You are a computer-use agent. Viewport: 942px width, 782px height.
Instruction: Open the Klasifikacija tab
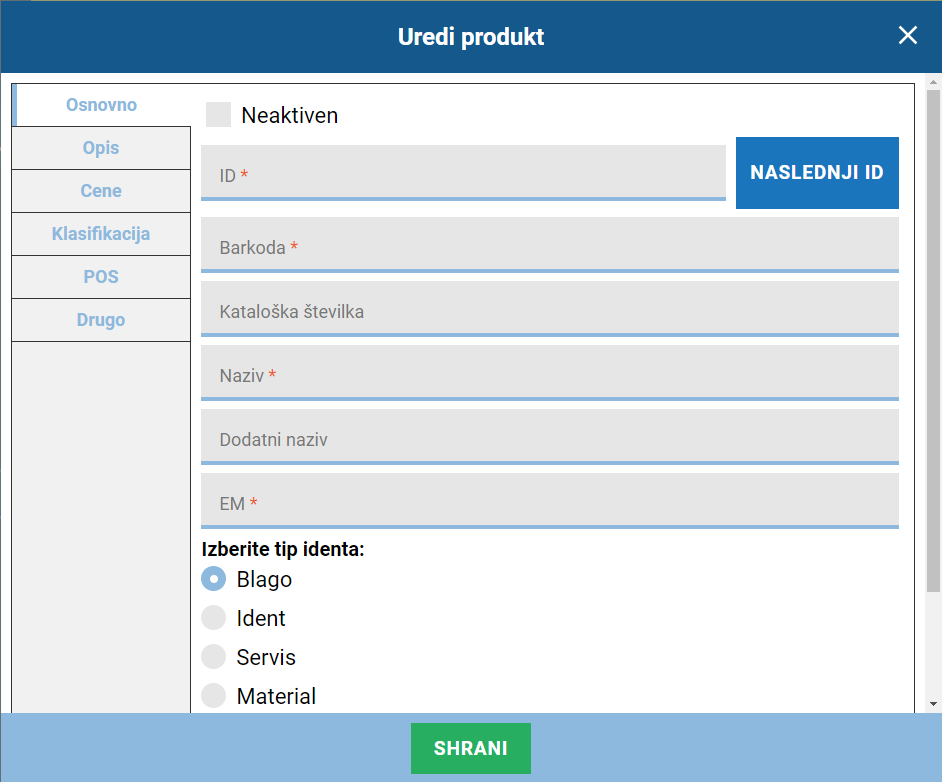point(101,234)
